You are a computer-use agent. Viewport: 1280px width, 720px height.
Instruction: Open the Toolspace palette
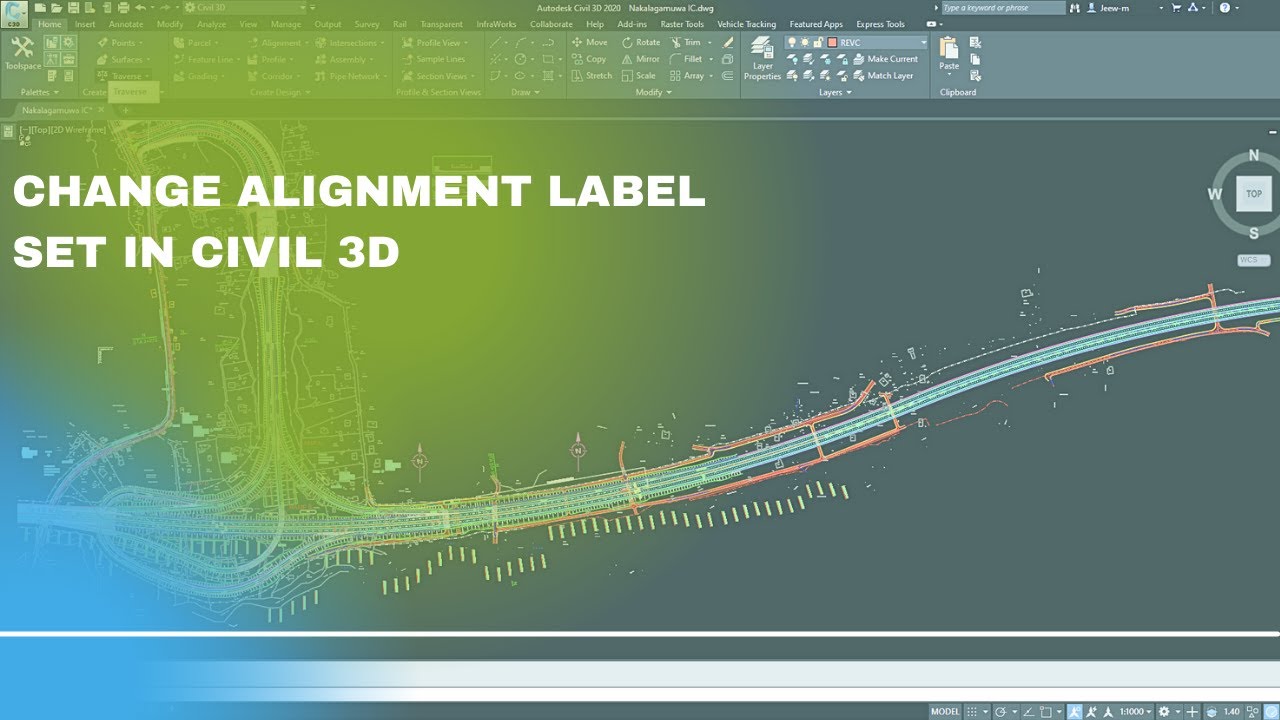(22, 53)
